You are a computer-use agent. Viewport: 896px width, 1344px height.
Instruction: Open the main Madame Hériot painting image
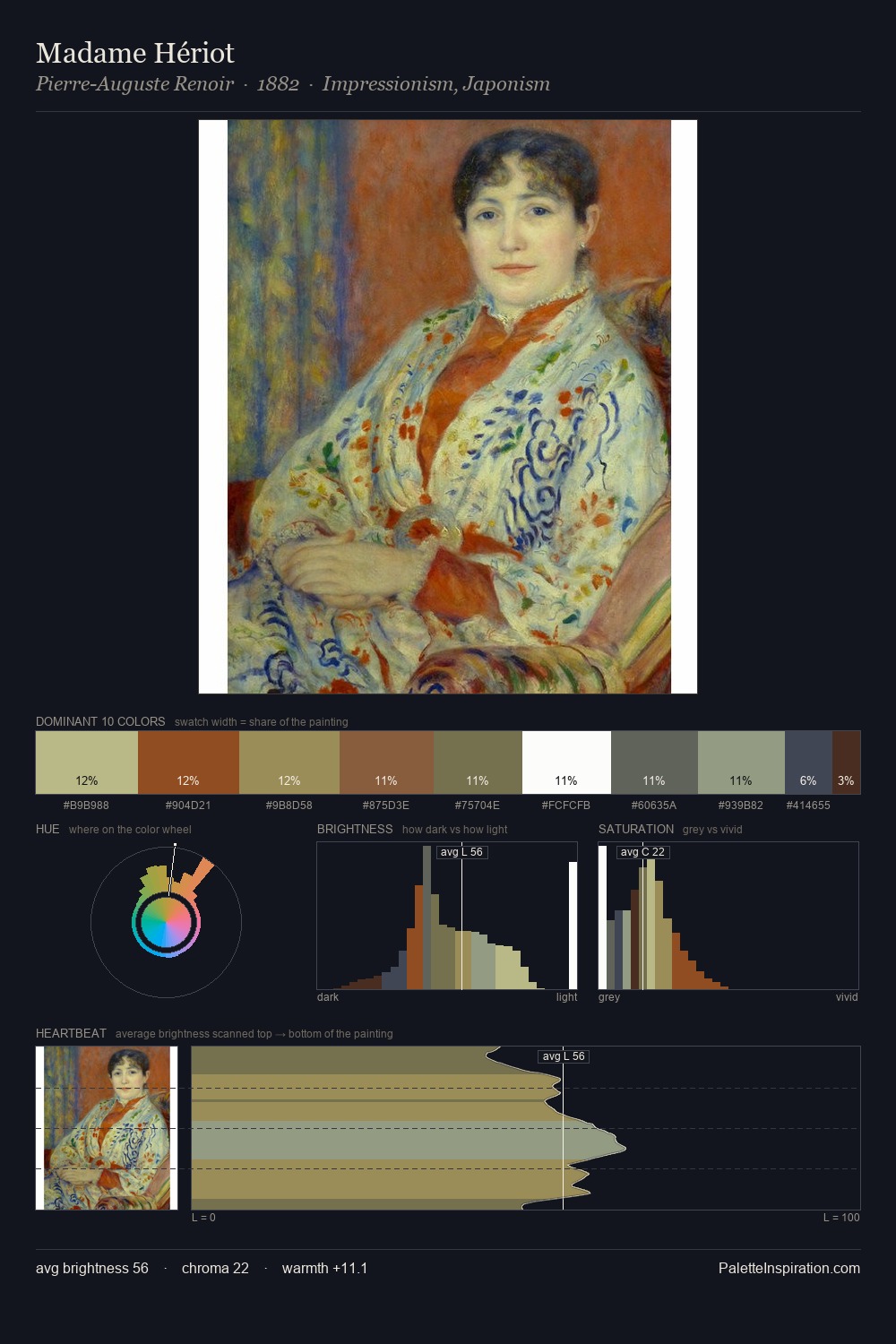coord(448,407)
